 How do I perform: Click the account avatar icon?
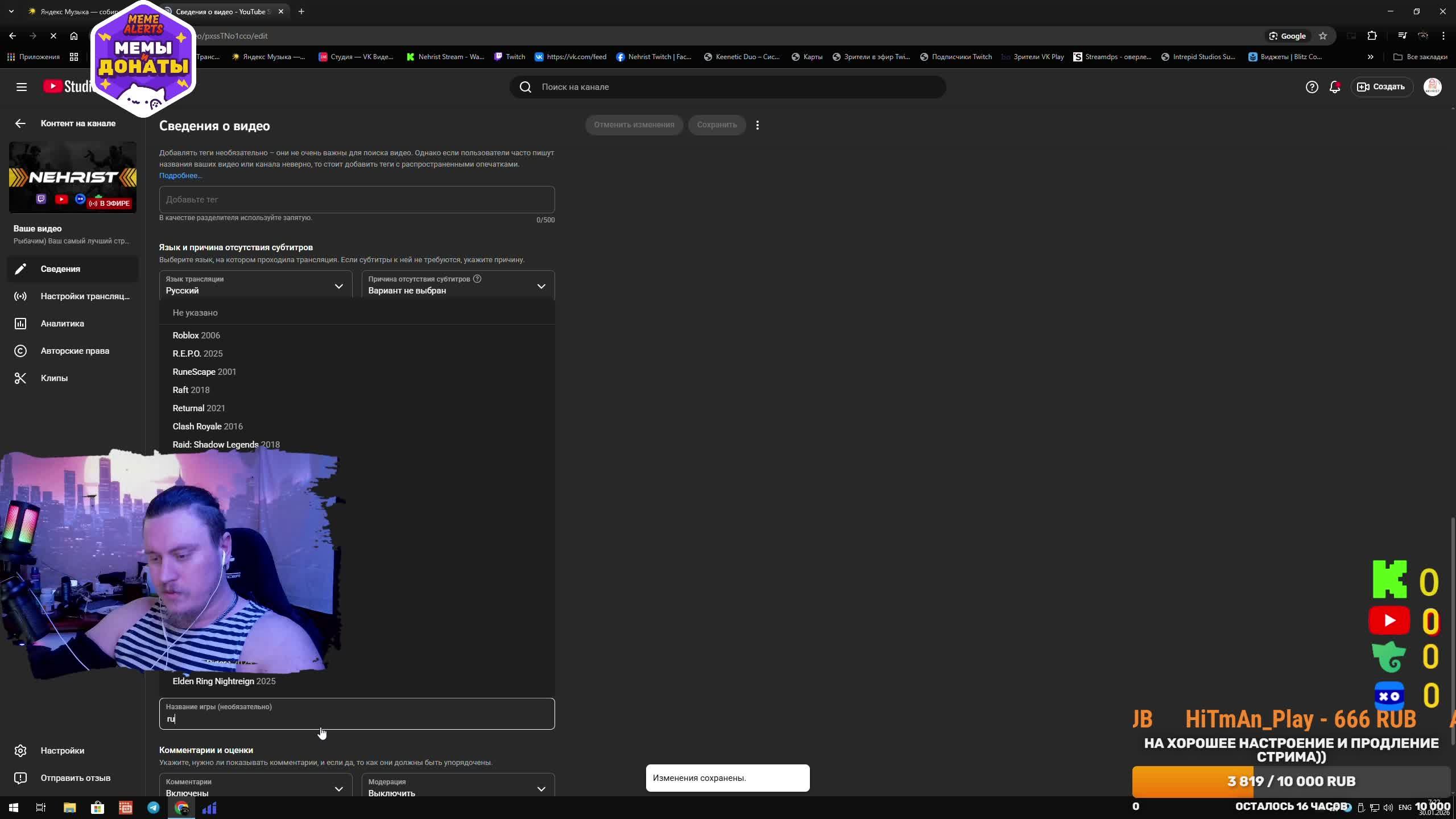pos(1432,87)
